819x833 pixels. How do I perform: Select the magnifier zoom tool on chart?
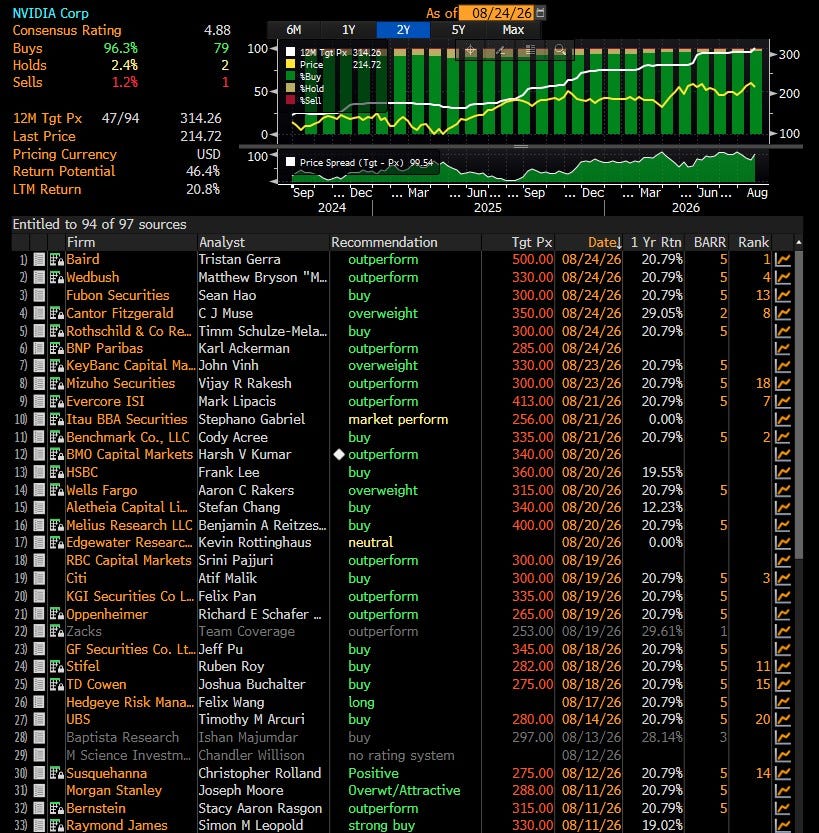coord(560,50)
